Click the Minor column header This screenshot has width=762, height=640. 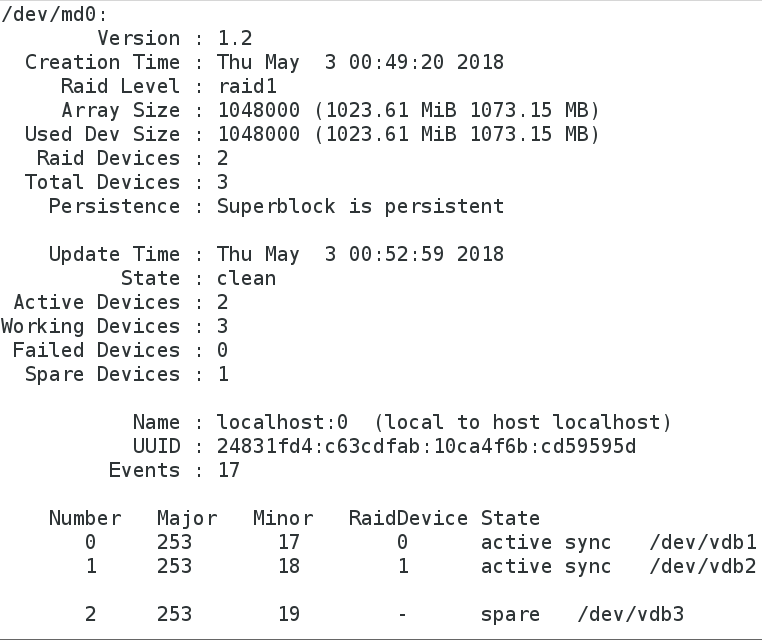click(283, 518)
